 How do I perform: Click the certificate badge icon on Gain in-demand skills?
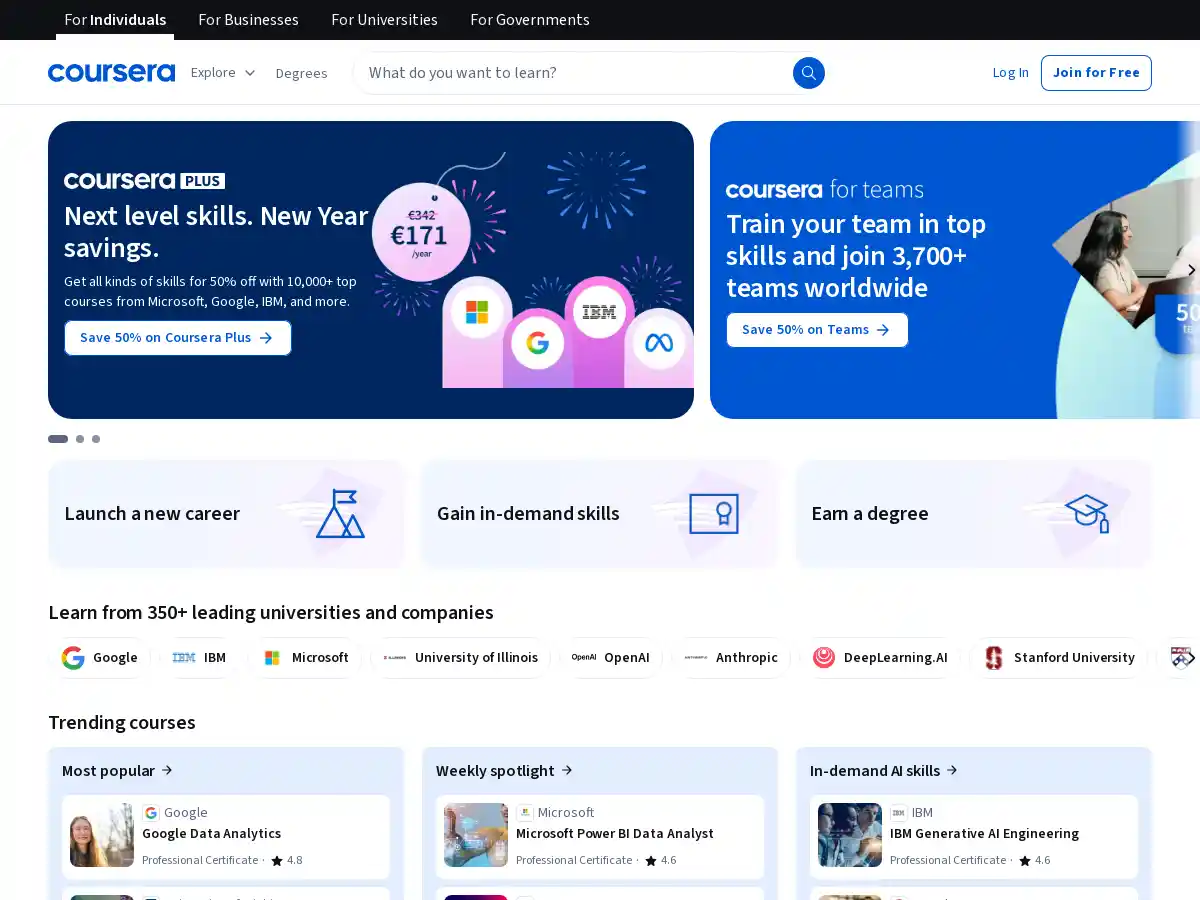pyautogui.click(x=713, y=513)
